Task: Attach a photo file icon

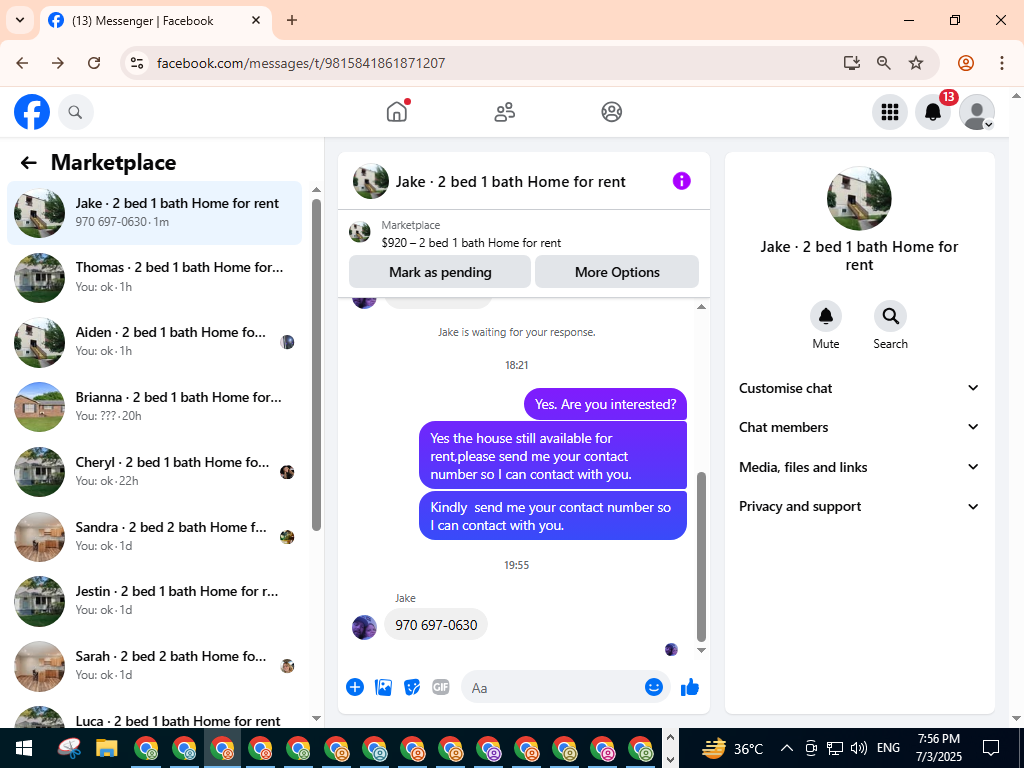Action: (383, 687)
